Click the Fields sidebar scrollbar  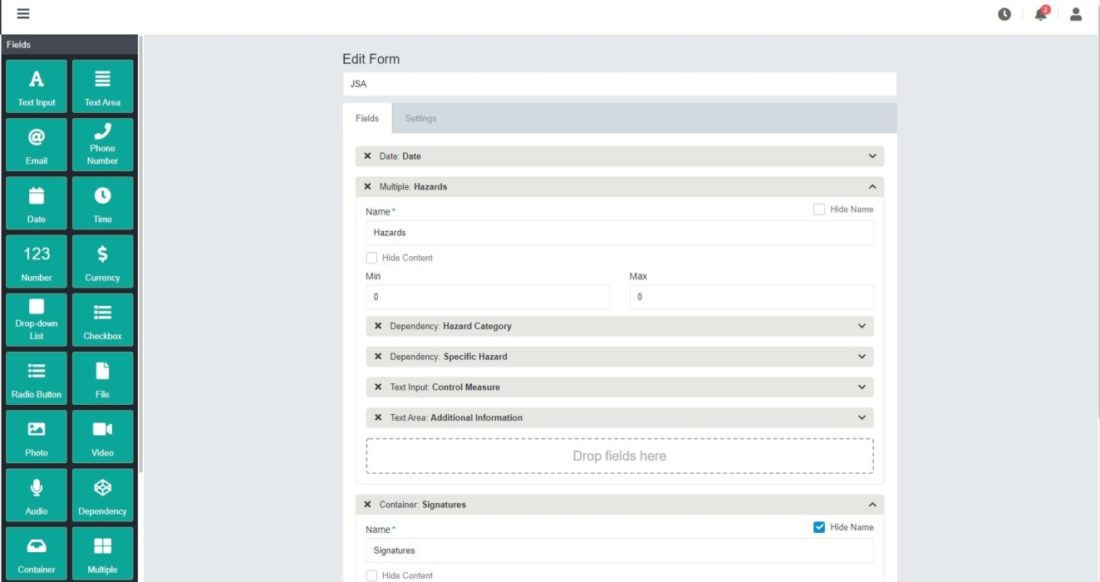[140, 254]
